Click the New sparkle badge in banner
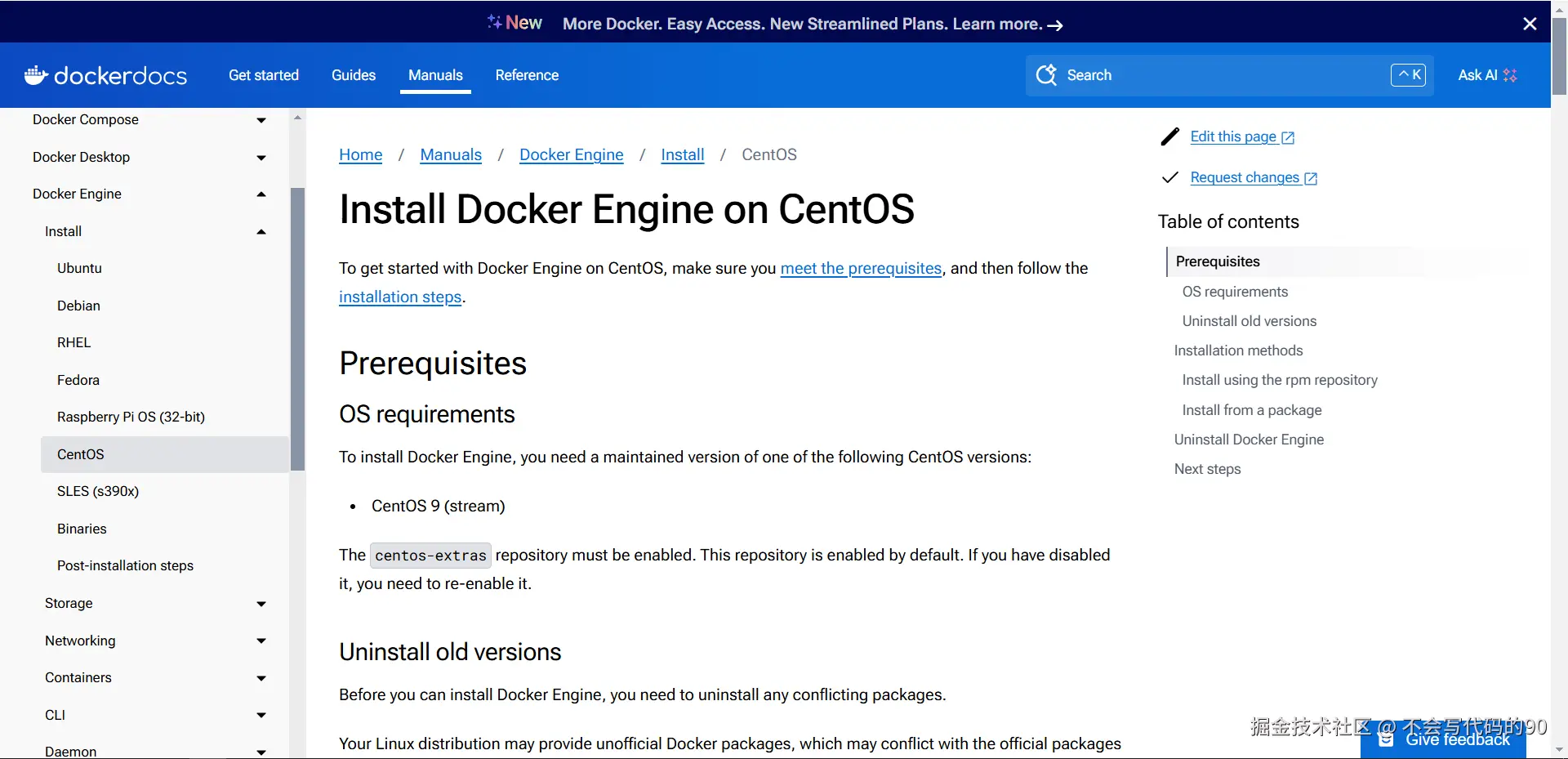The width and height of the screenshot is (1568, 759). pos(514,23)
